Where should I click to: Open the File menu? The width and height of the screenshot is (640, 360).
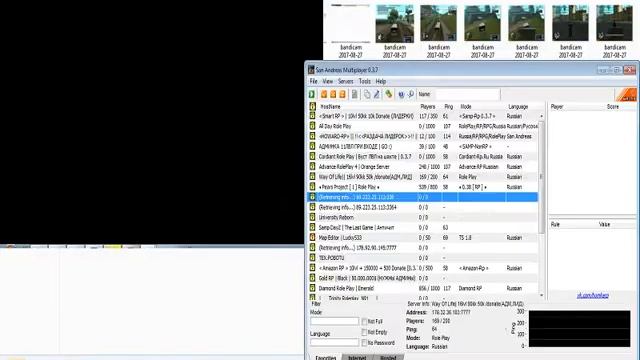313,81
